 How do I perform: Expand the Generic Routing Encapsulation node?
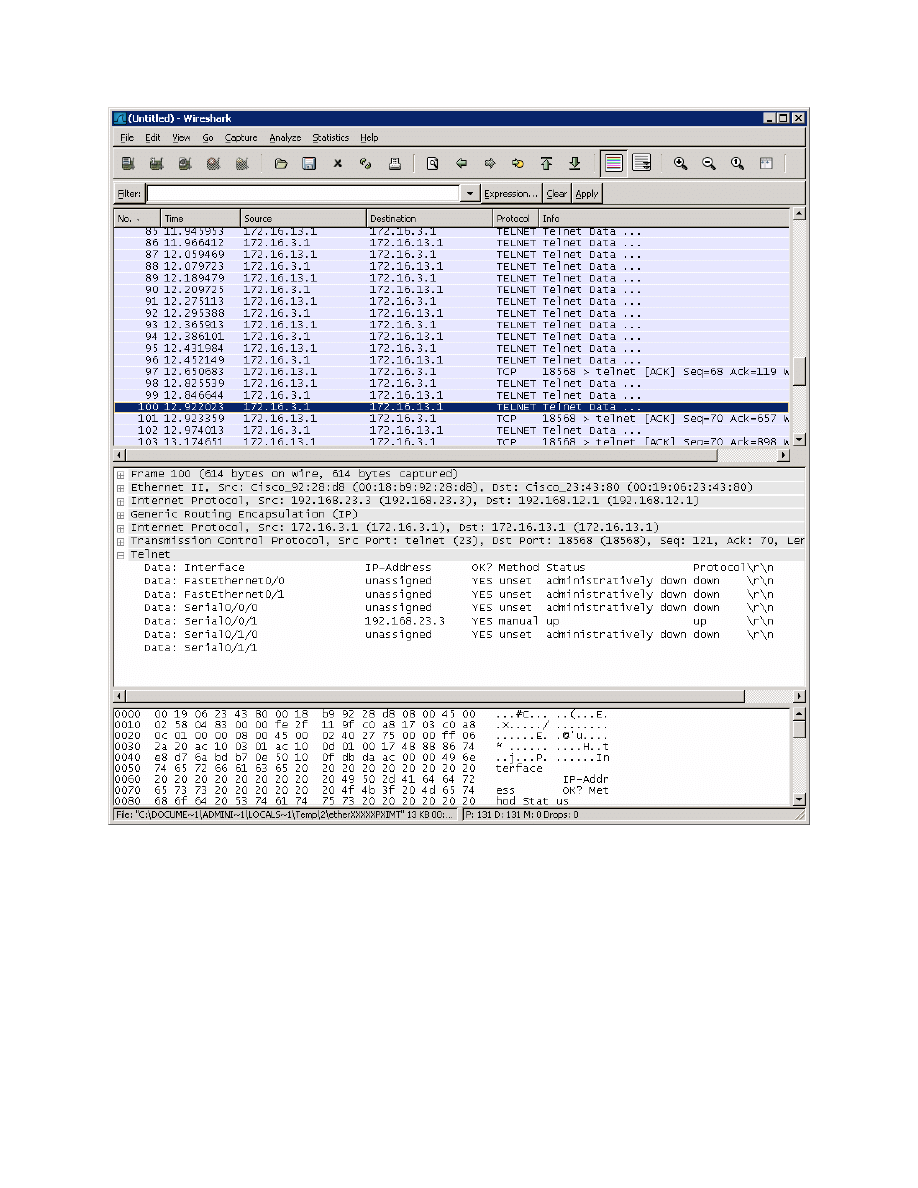point(120,514)
